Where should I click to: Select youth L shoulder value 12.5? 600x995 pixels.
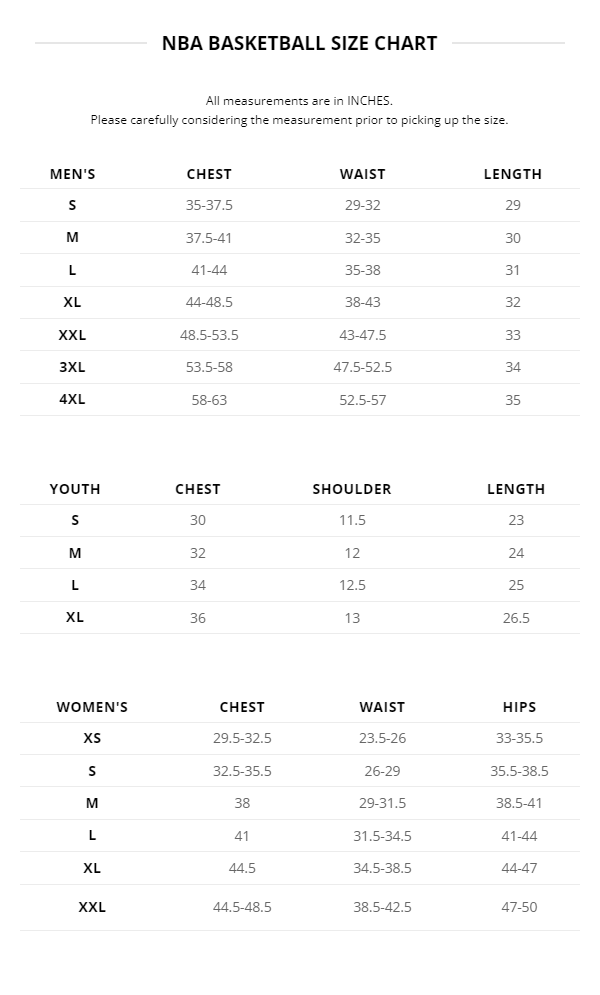point(352,585)
